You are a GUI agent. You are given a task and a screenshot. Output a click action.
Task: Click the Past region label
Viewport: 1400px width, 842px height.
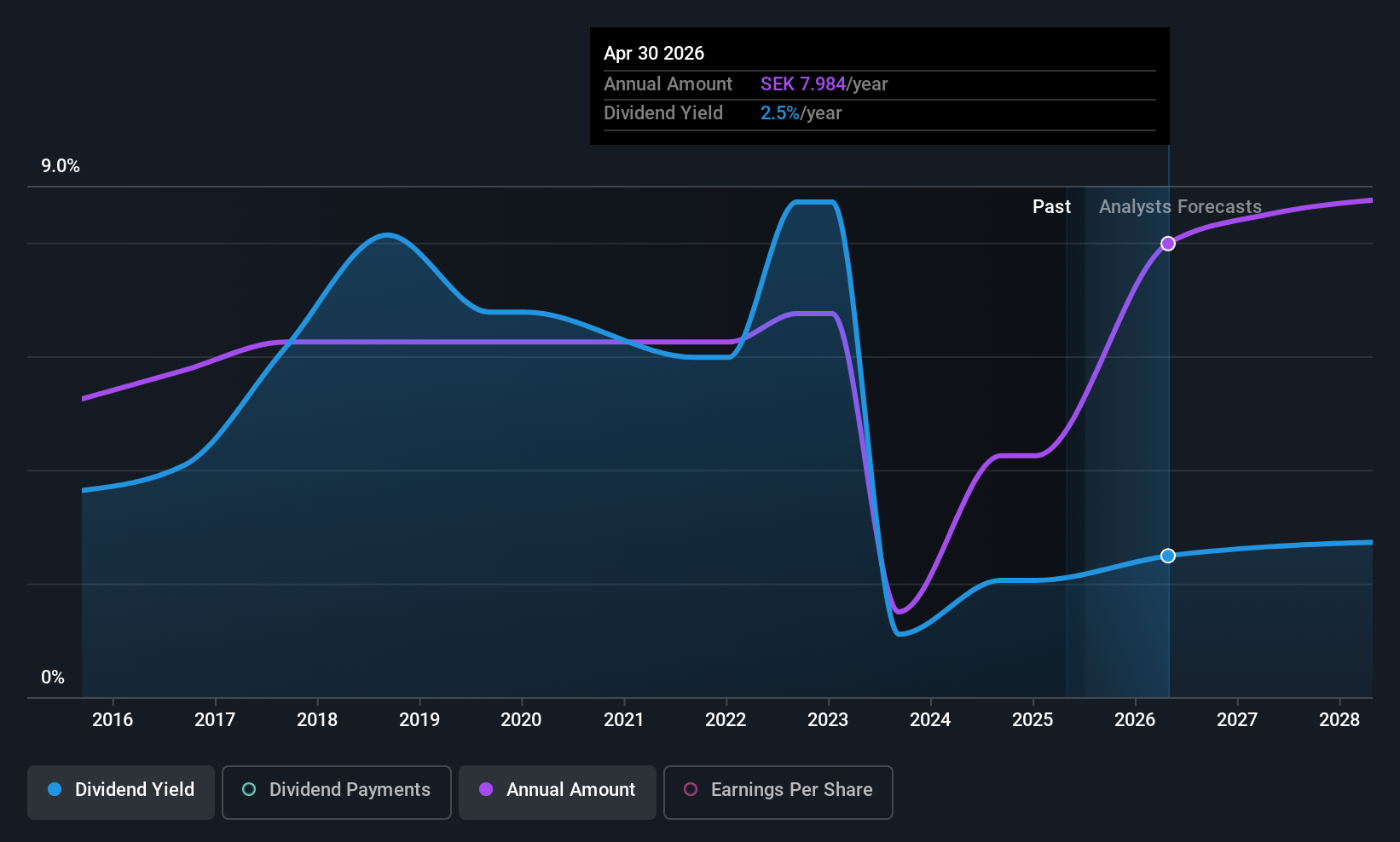coord(1051,206)
